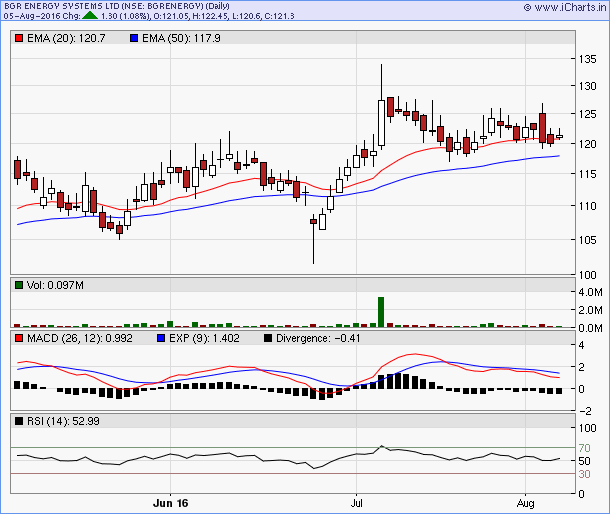Click the last candlestick on the chart

coord(559,136)
